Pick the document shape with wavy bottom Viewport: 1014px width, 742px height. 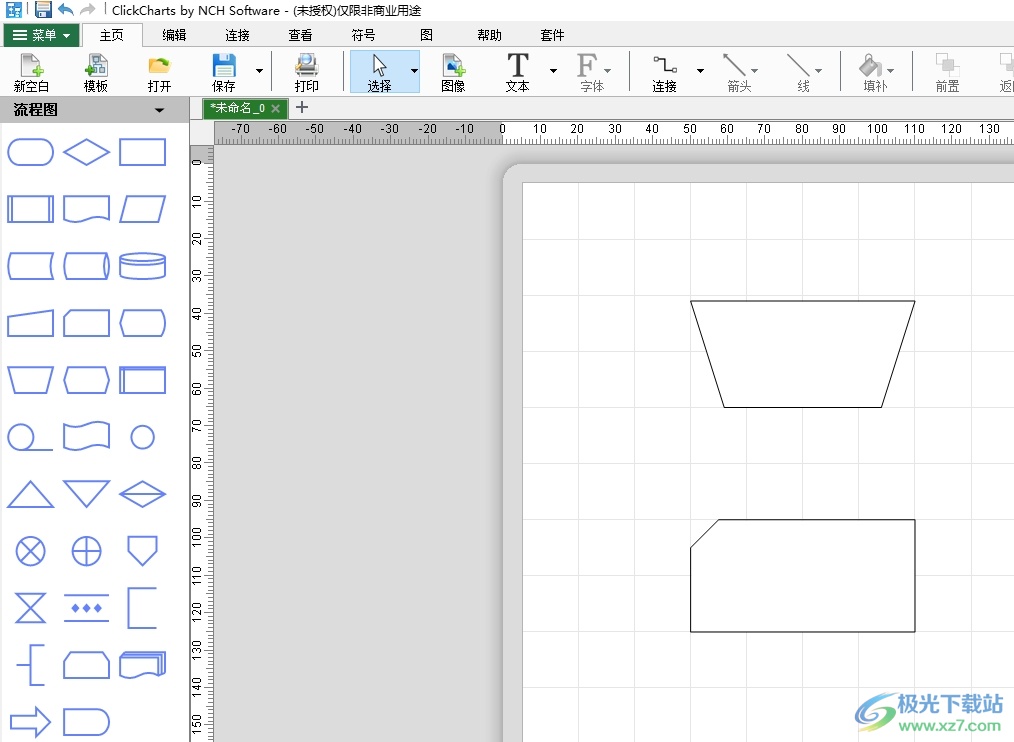click(87, 210)
